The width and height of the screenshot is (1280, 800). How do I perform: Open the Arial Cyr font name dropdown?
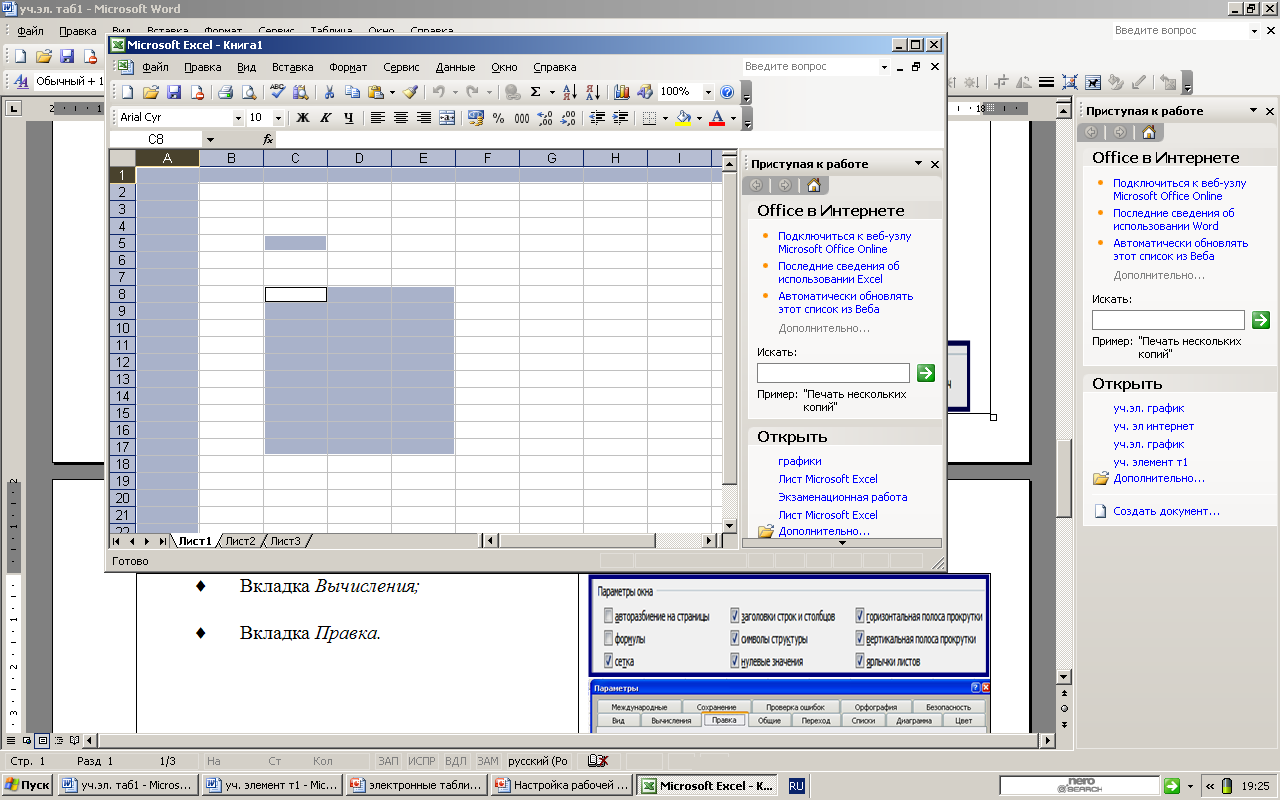point(238,118)
